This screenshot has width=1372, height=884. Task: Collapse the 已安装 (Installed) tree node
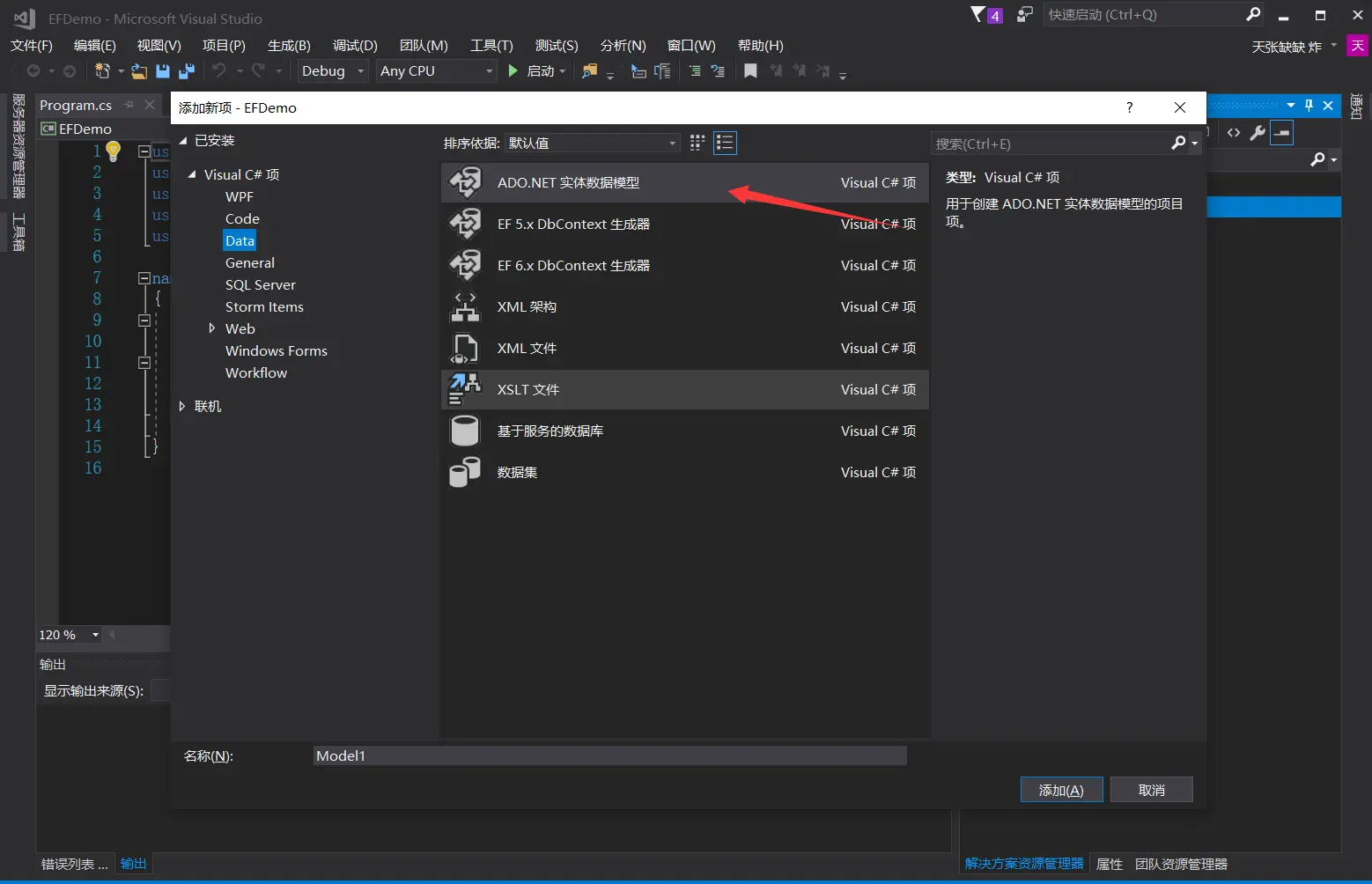click(183, 141)
